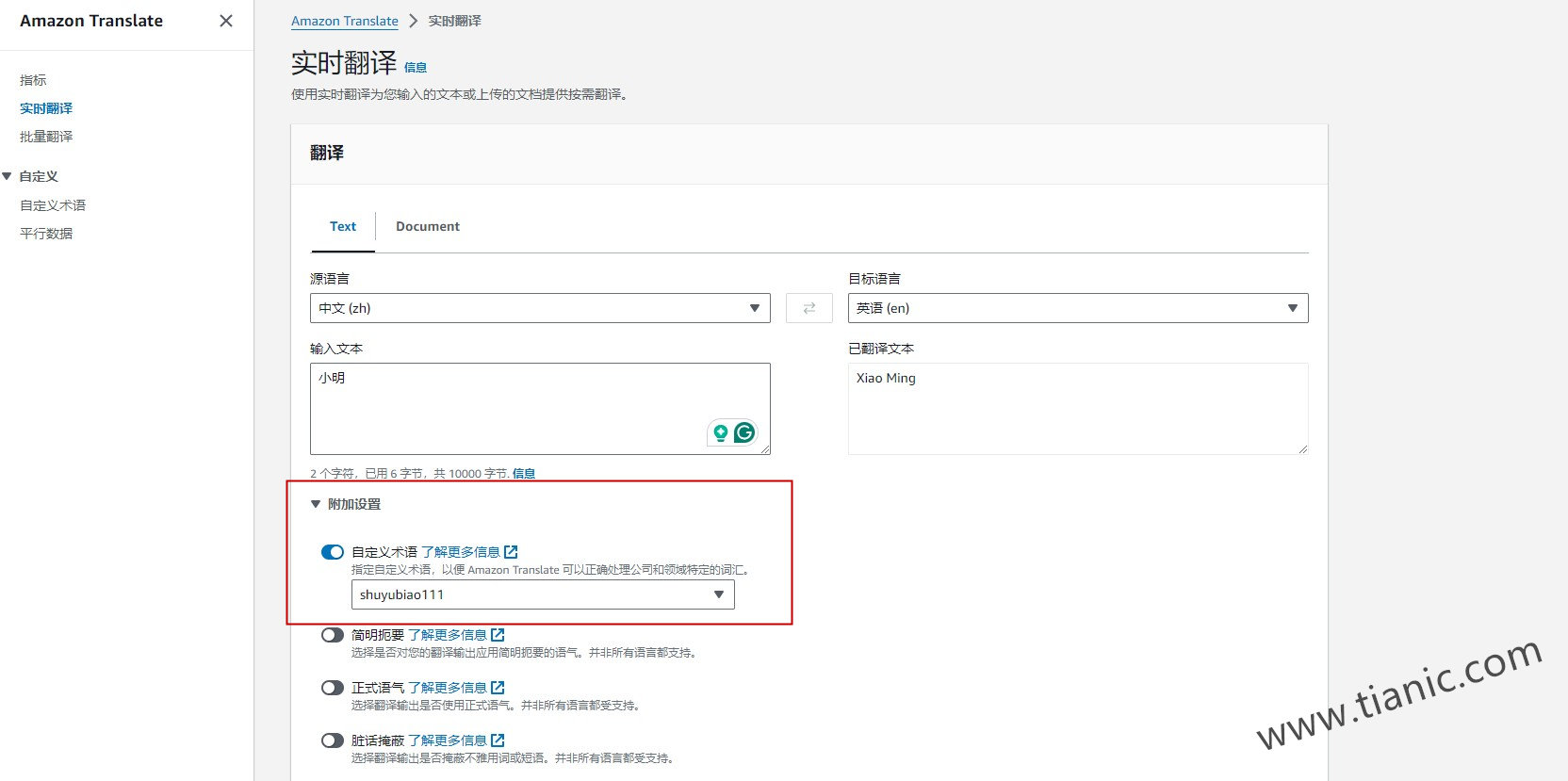This screenshot has height=781, width=1568.
Task: Disable the 自定义术语 toggle
Action: tap(333, 552)
